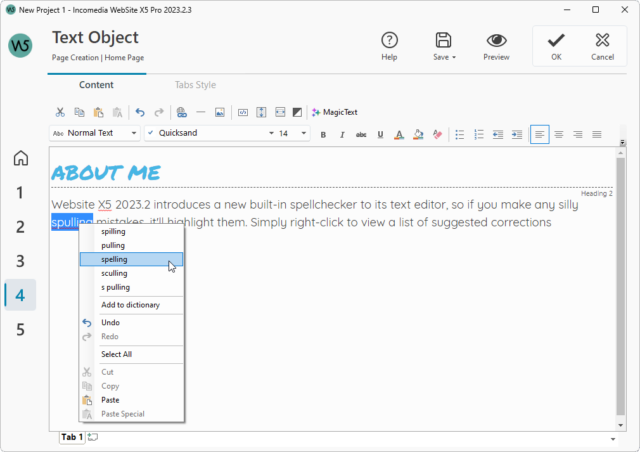This screenshot has width=640, height=452.
Task: Click the Cut icon in the editor toolbar
Action: pyautogui.click(x=60, y=112)
